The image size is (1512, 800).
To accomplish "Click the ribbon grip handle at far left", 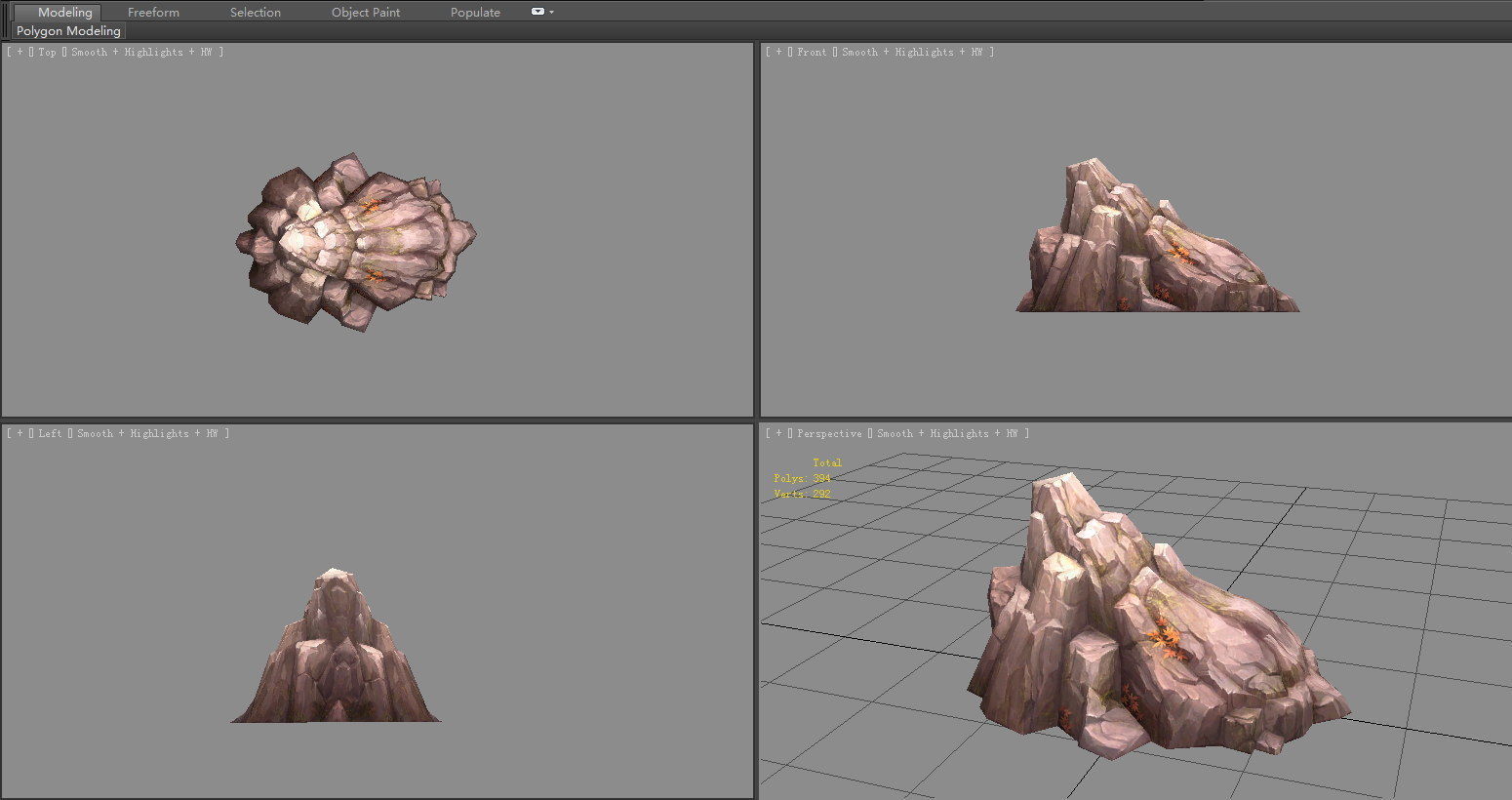I will point(5,20).
